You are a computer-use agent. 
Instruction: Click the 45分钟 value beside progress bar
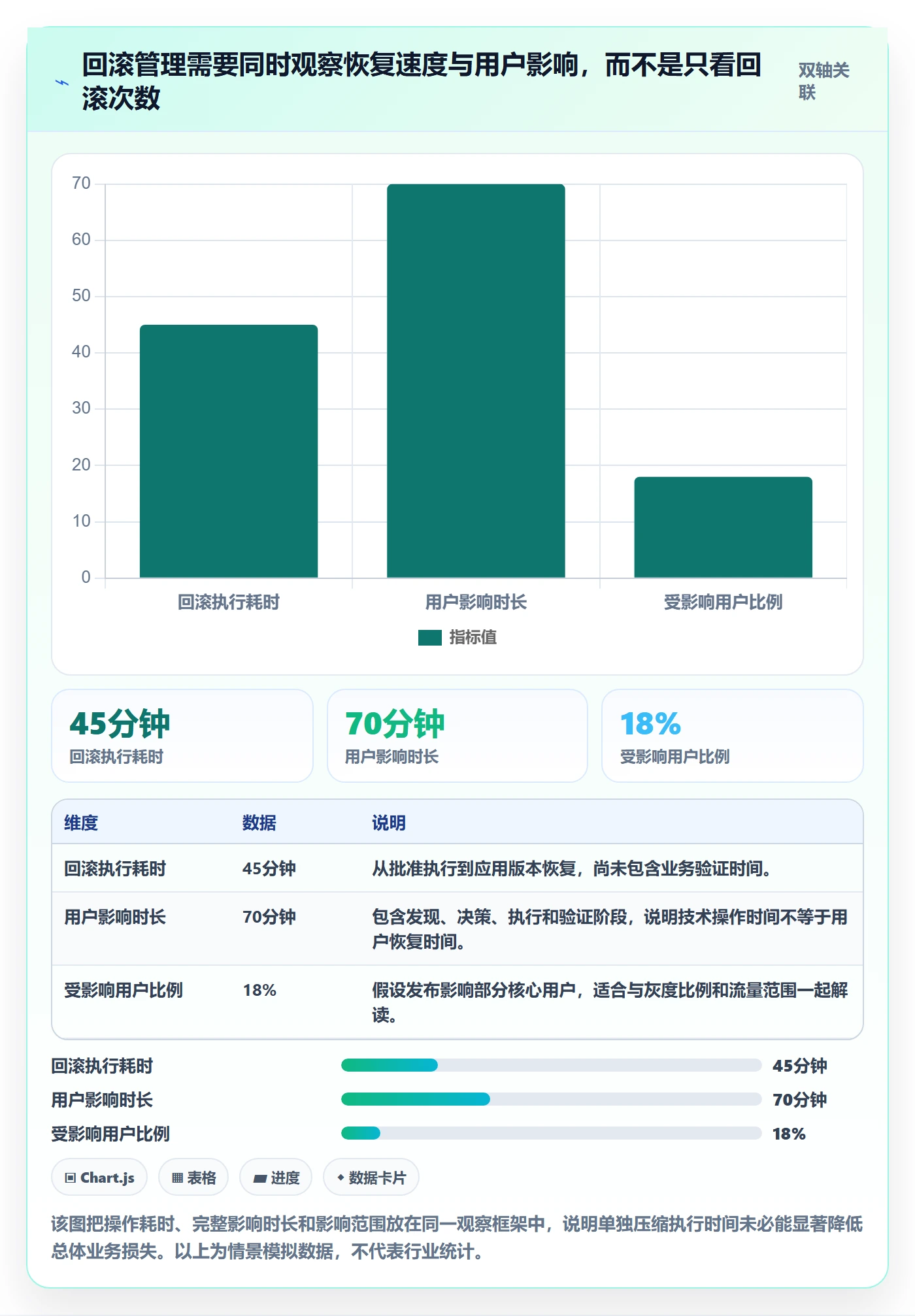coord(800,1066)
